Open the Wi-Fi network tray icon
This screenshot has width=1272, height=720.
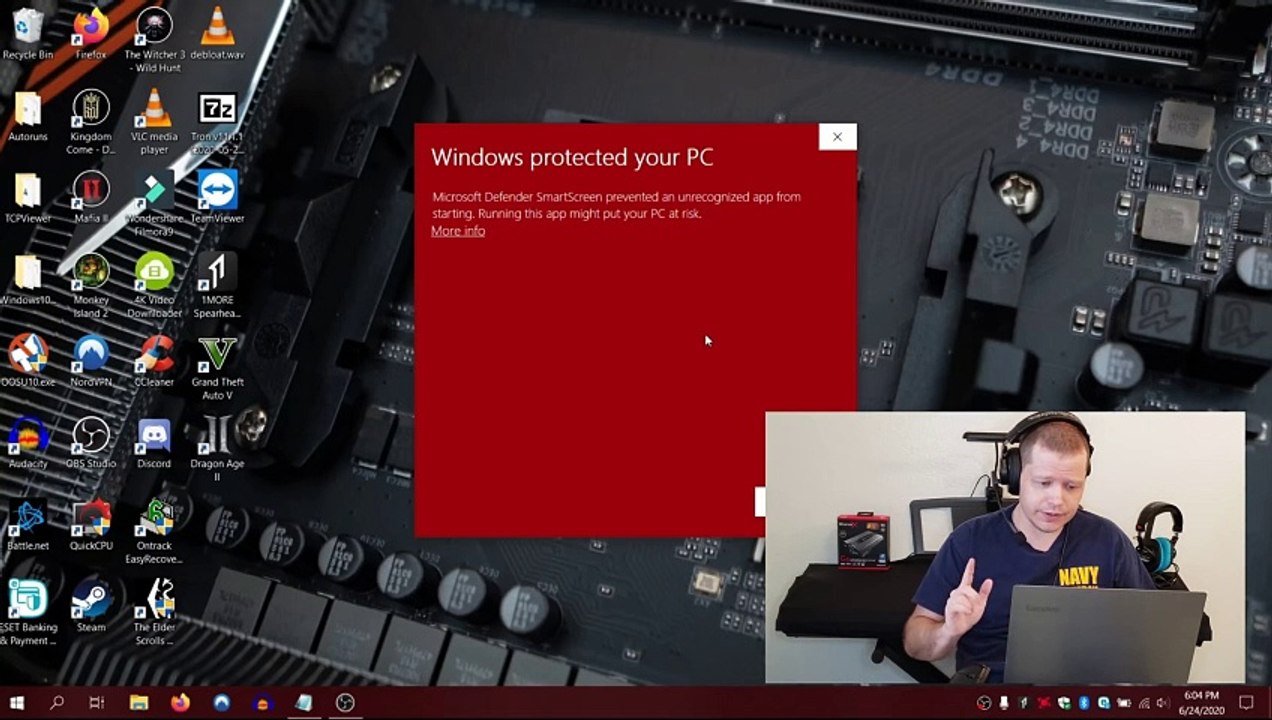(x=1144, y=703)
